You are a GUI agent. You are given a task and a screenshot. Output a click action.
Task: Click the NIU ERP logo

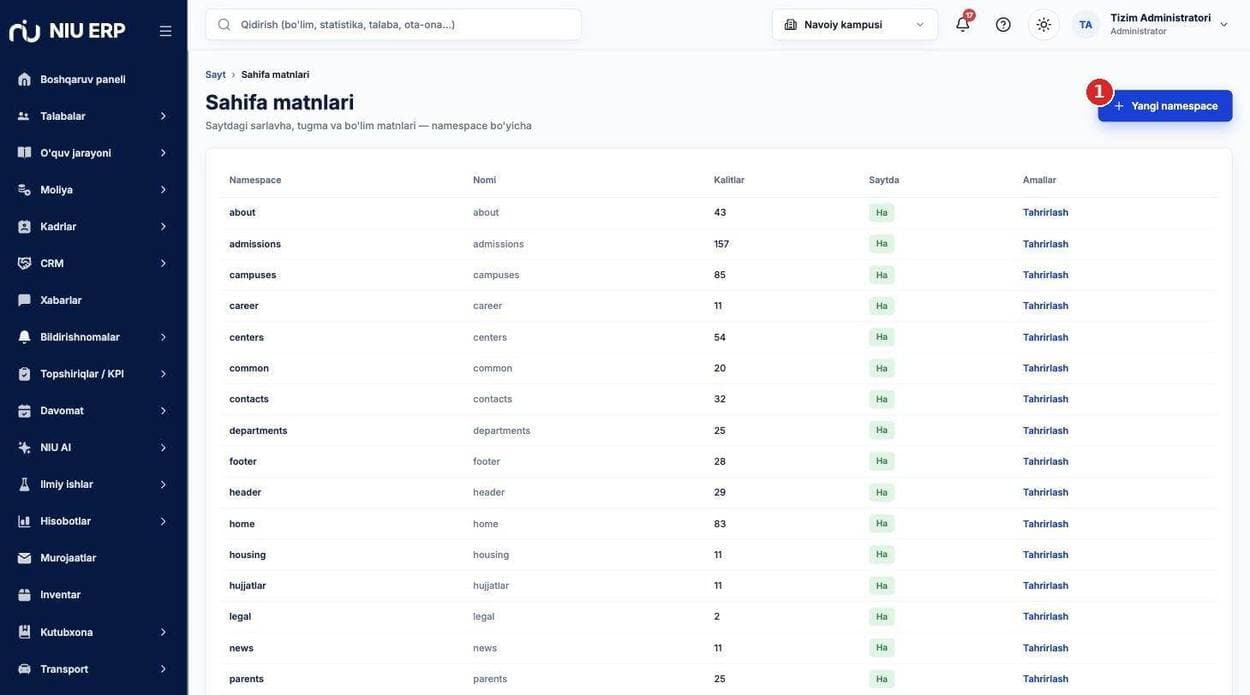(67, 31)
